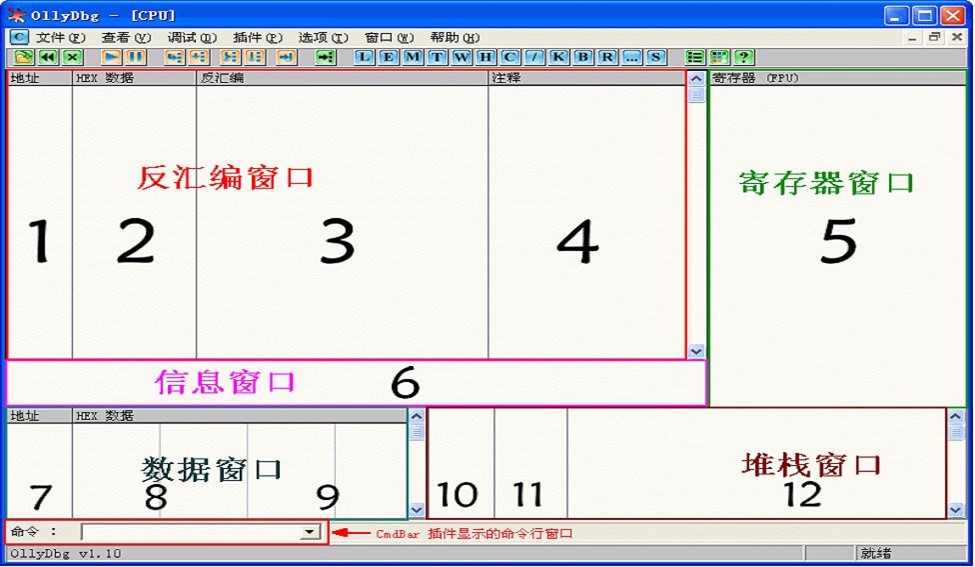Screen dimensions: 975x567
Task: Open Patches window via slash icon
Action: coord(534,57)
